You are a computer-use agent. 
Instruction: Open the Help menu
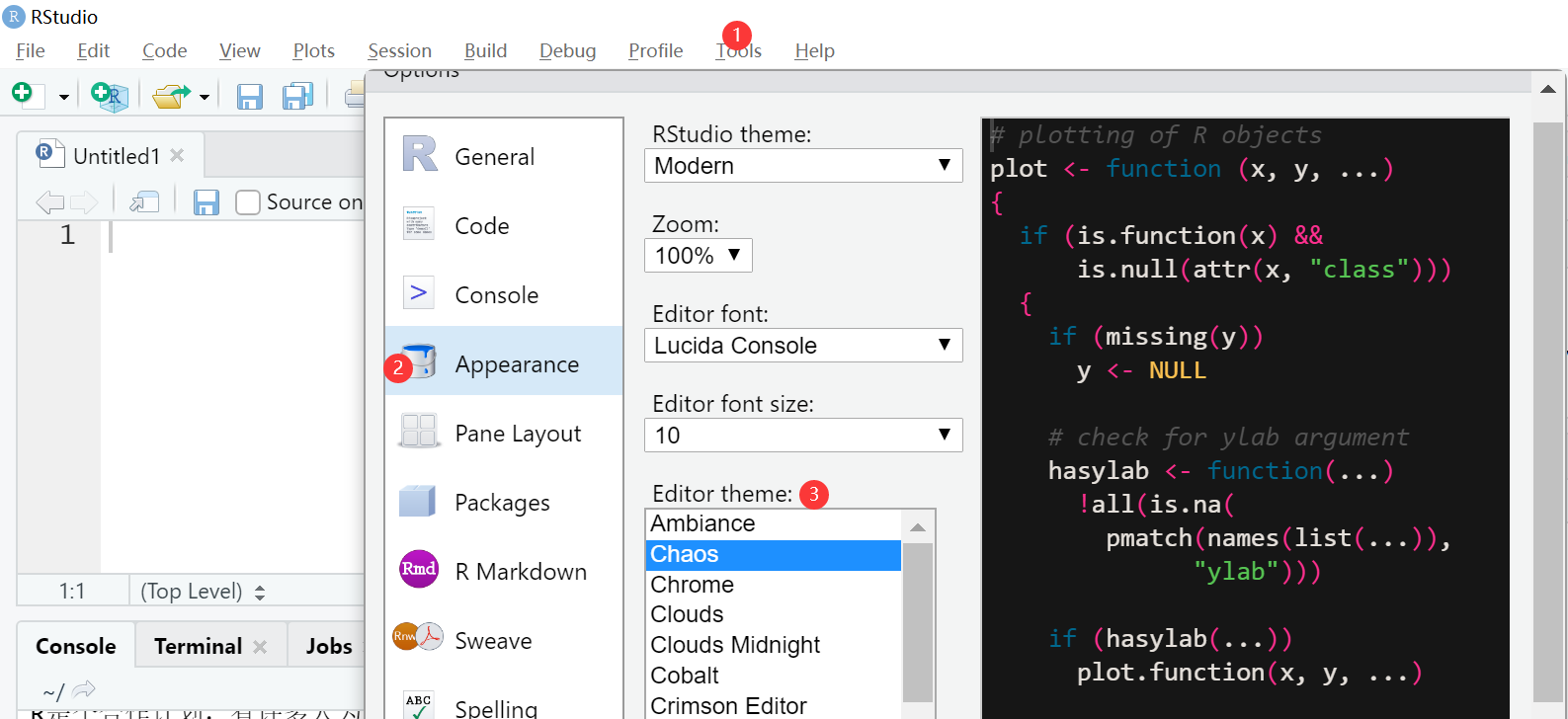[x=814, y=50]
